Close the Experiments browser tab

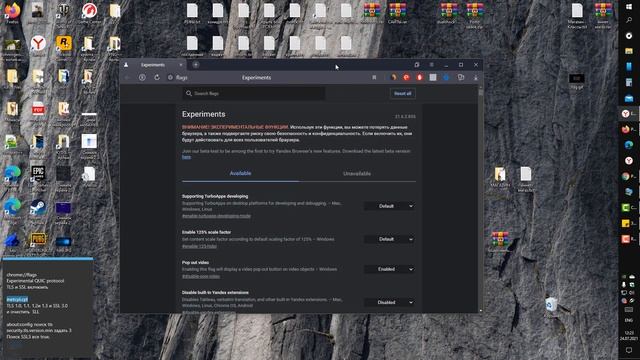click(x=181, y=64)
